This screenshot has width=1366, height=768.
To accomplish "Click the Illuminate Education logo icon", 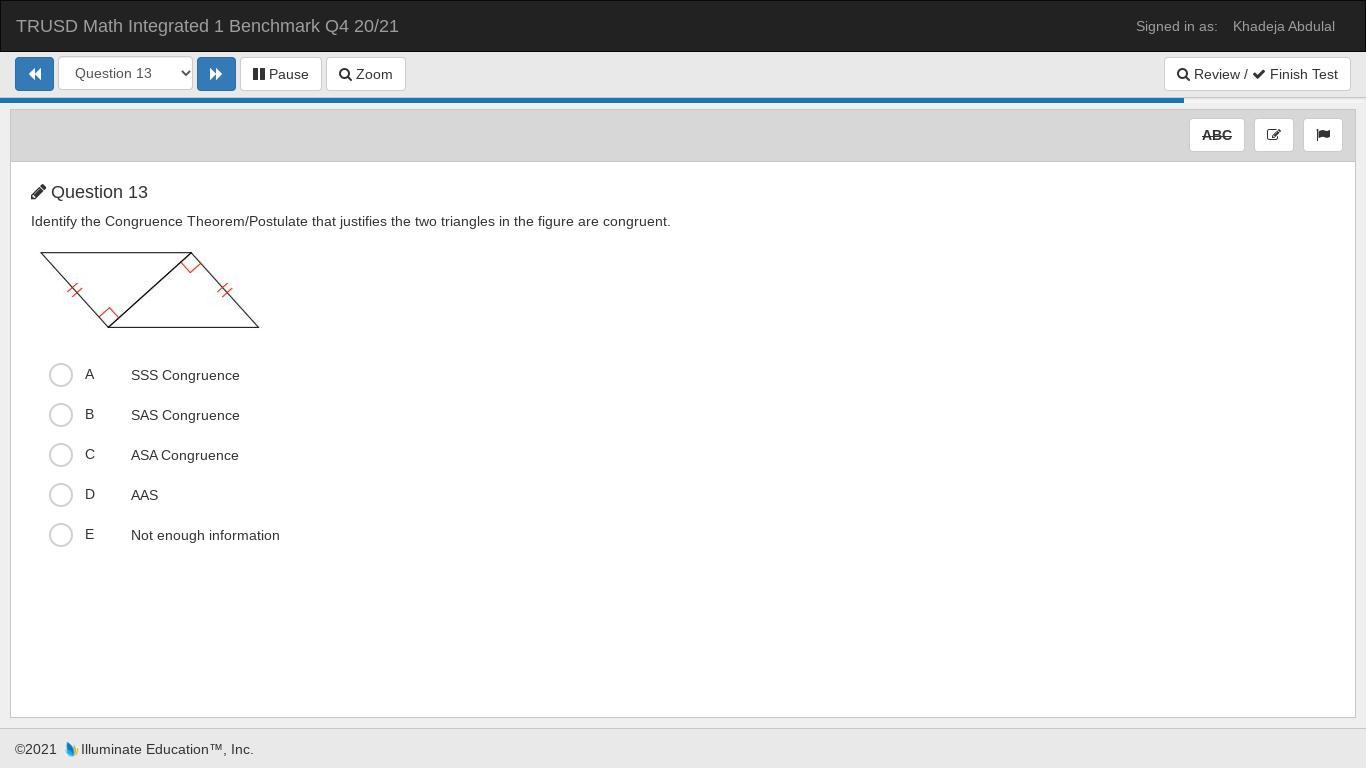I will point(71,749).
